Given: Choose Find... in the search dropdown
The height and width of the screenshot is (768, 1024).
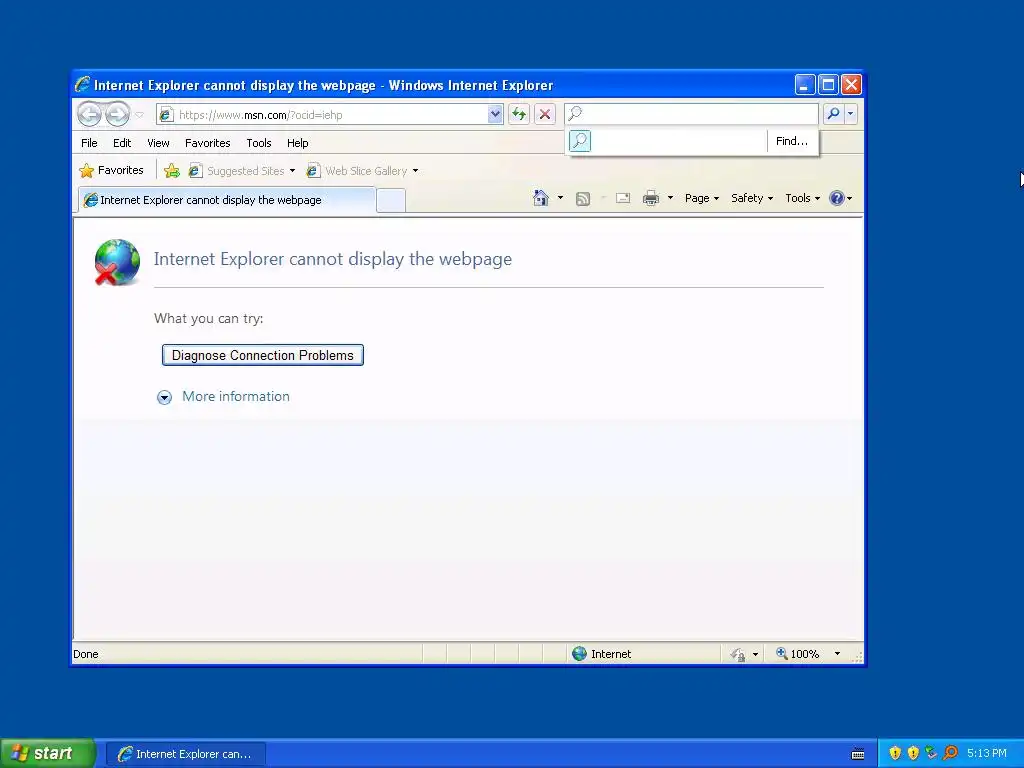Looking at the screenshot, I should coord(792,141).
